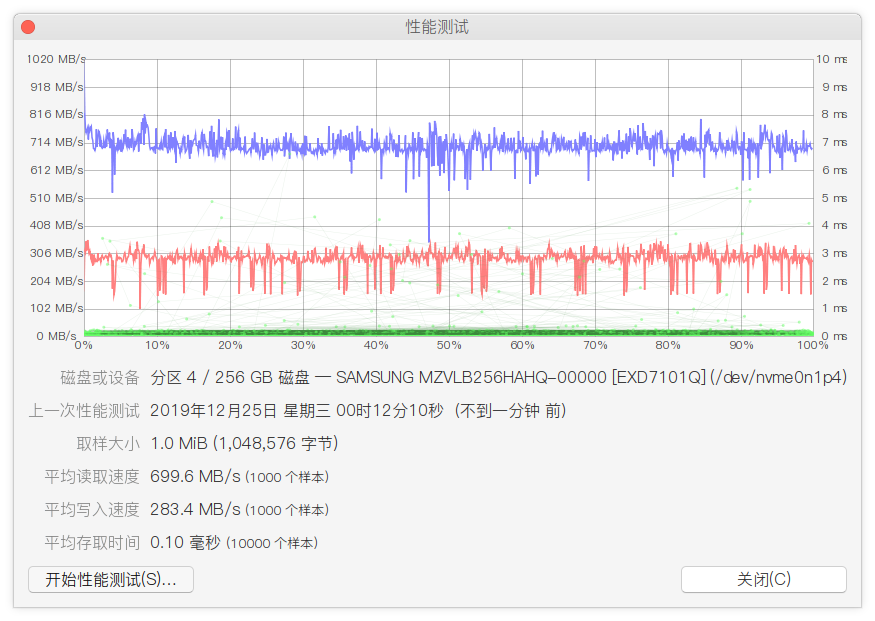Image resolution: width=875 pixels, height=621 pixels.
Task: Click the 开始性能测试(S)... button
Action: click(x=111, y=579)
